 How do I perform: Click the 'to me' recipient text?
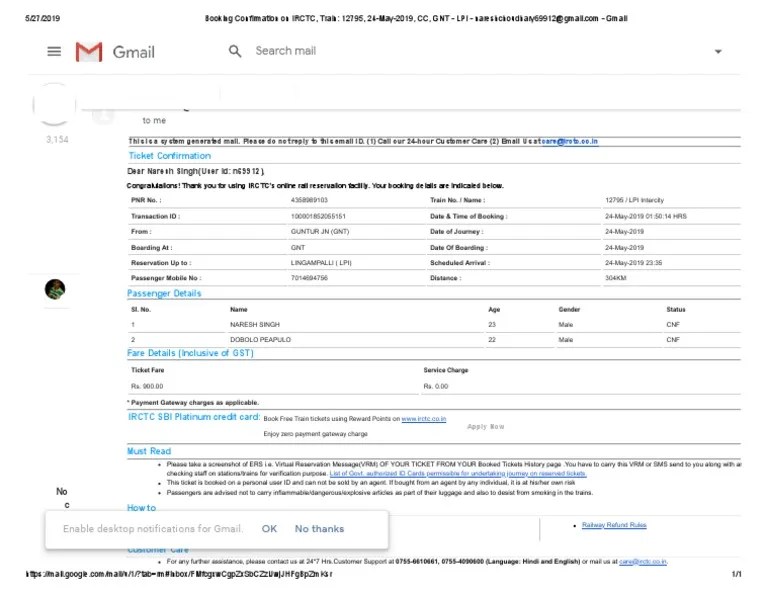(x=154, y=120)
